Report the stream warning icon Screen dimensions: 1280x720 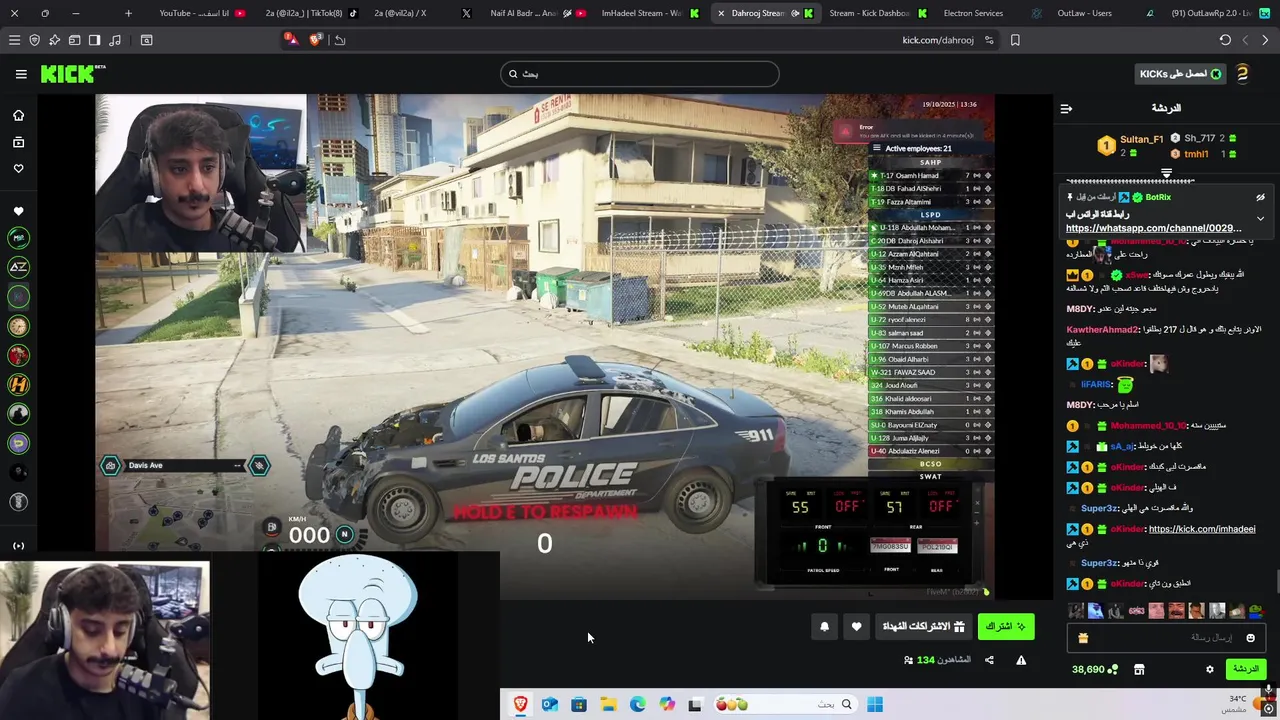tap(1021, 660)
